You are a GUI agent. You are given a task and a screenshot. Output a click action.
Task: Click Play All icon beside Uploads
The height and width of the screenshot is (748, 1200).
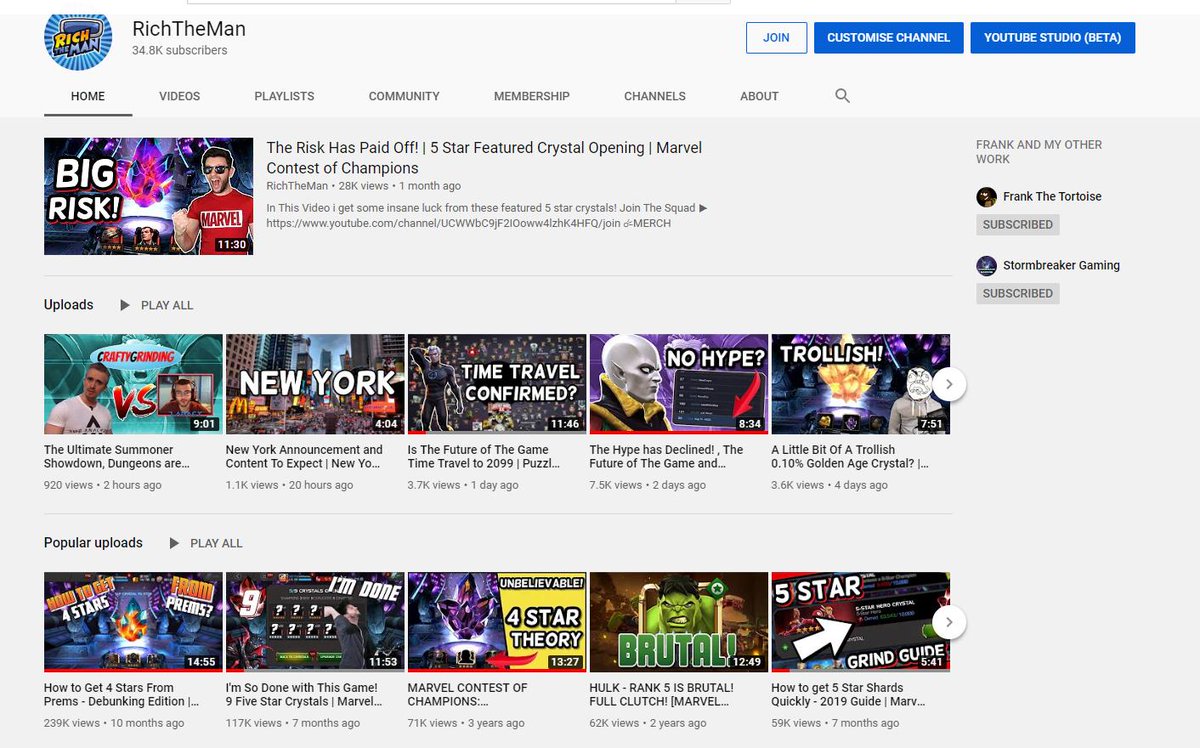pos(125,305)
